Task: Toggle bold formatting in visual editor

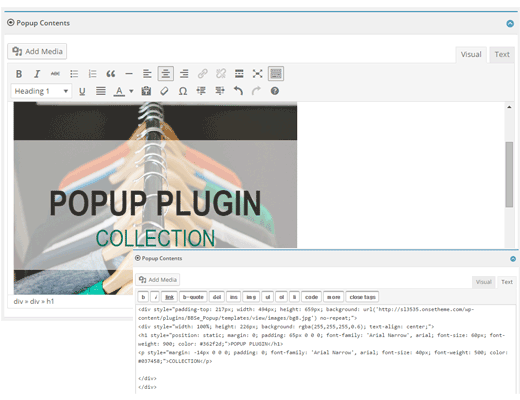Action: click(x=19, y=74)
